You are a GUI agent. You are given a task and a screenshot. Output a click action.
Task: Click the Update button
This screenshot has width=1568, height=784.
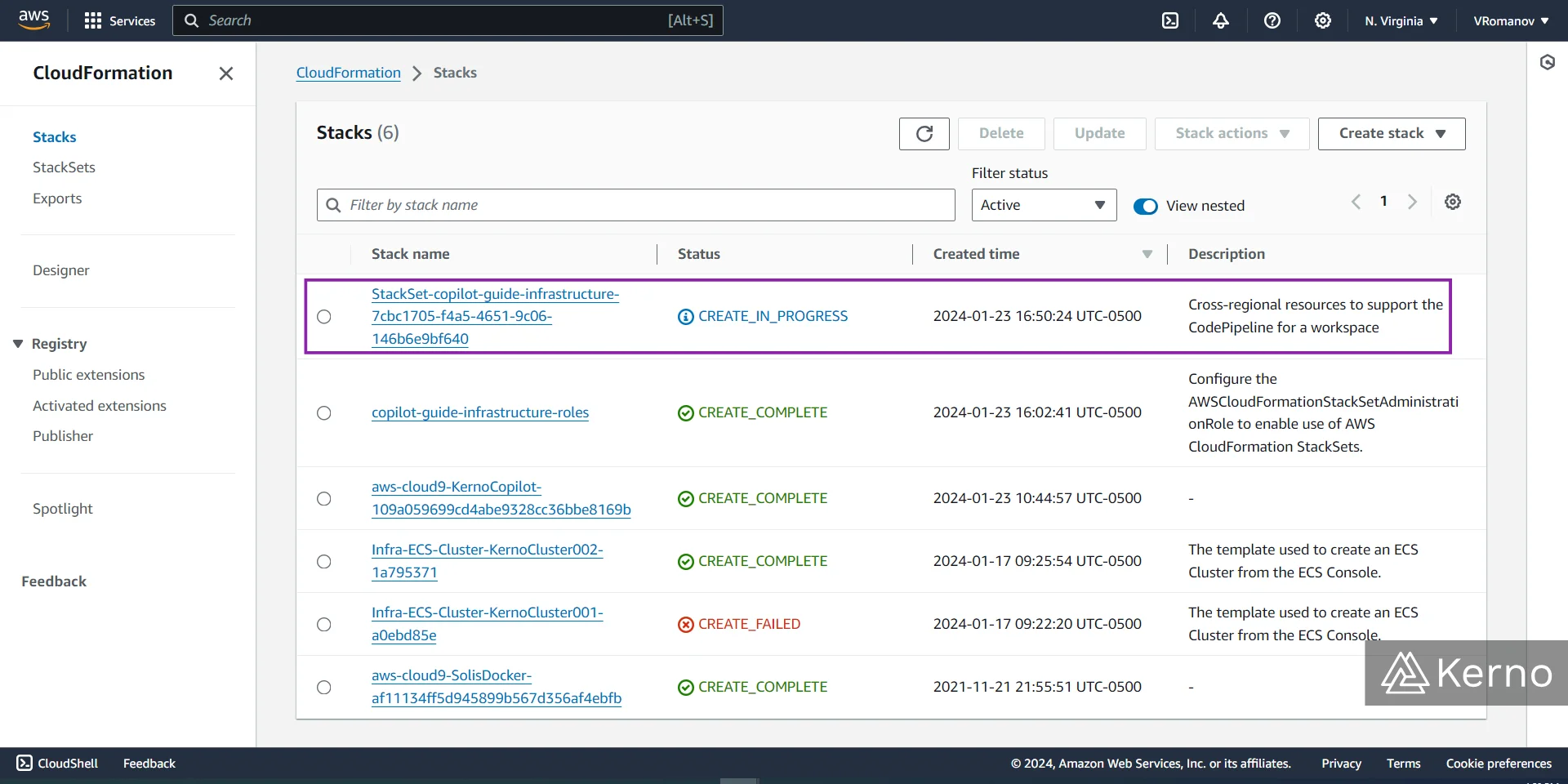(x=1099, y=134)
